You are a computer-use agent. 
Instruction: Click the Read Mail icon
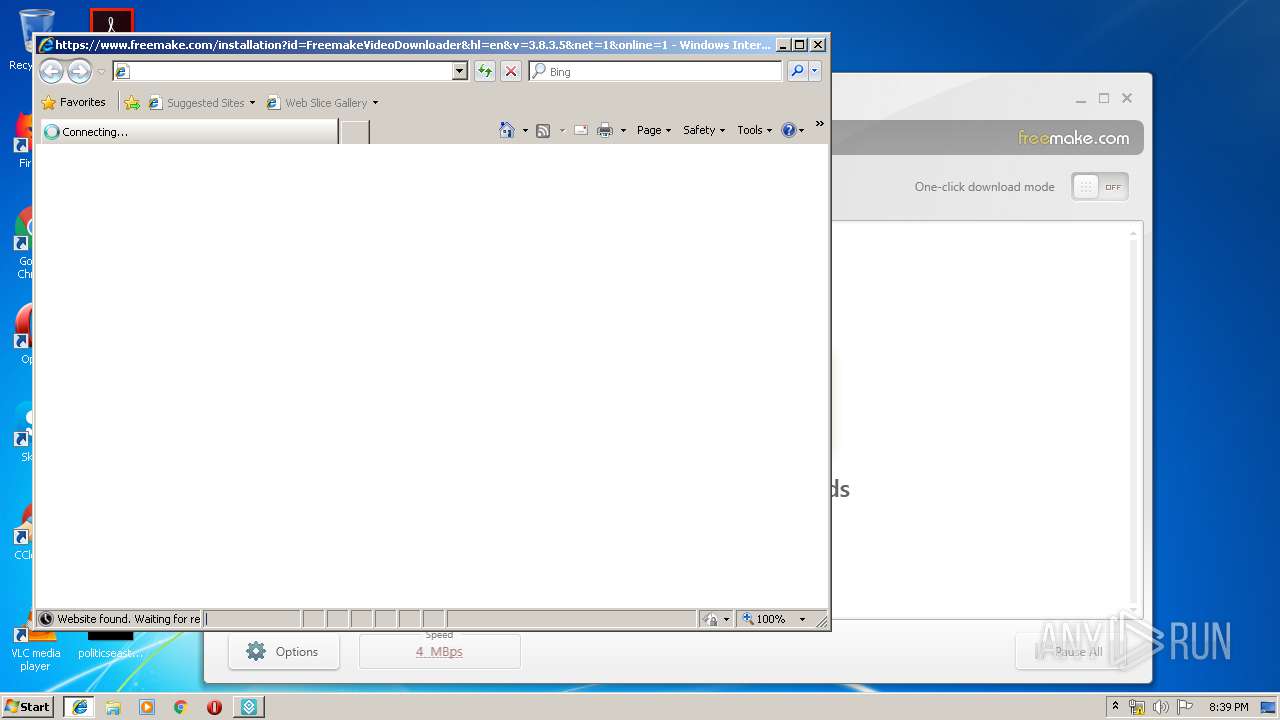tap(581, 130)
